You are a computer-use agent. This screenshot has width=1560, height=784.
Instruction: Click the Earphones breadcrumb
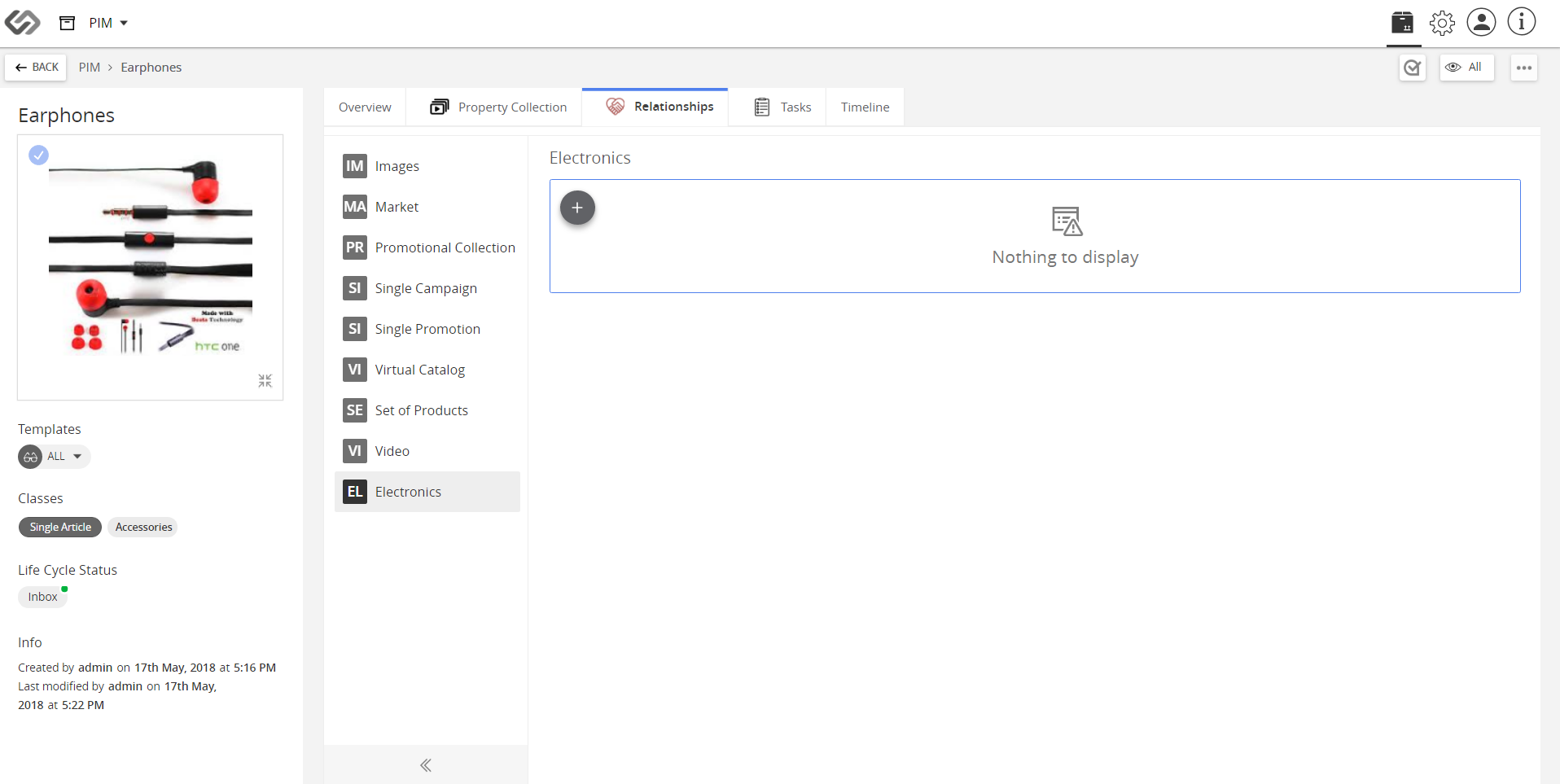click(151, 68)
